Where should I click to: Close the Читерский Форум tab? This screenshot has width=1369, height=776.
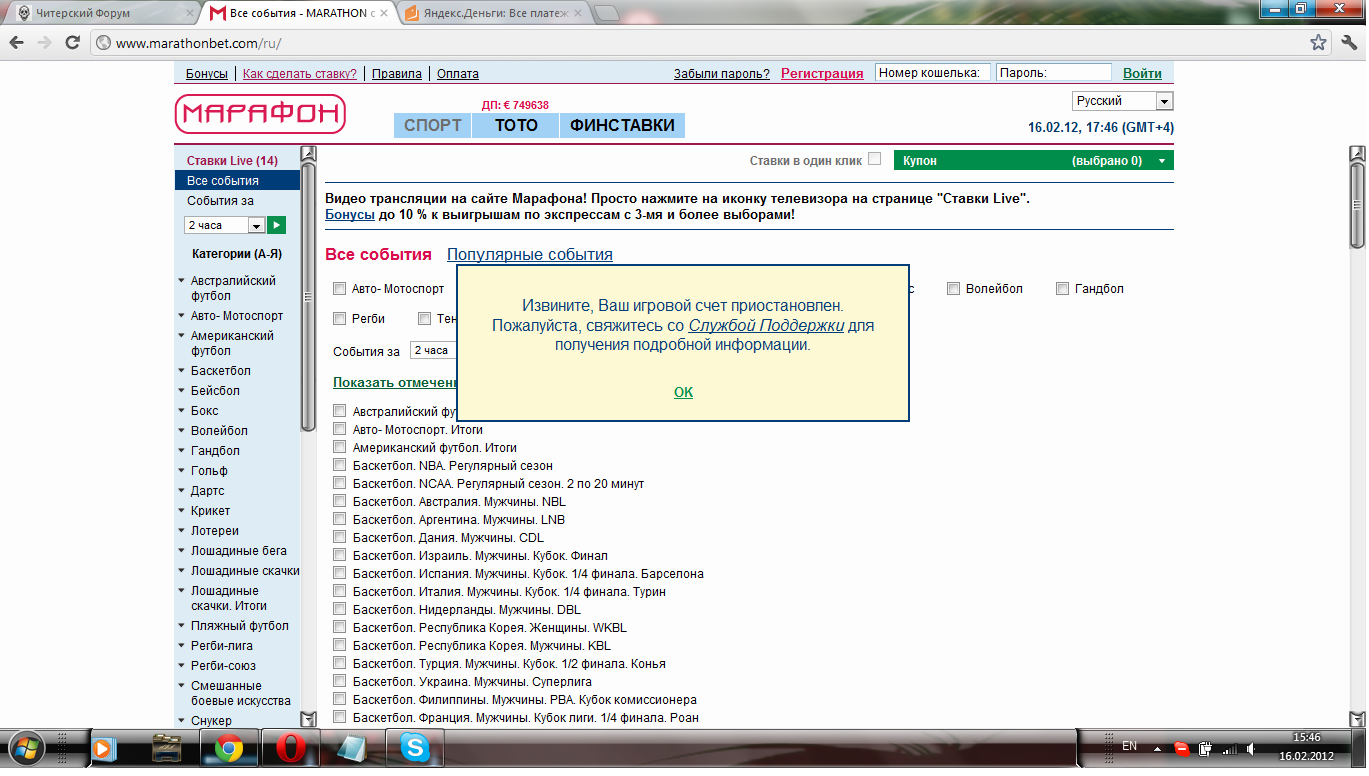[x=190, y=13]
